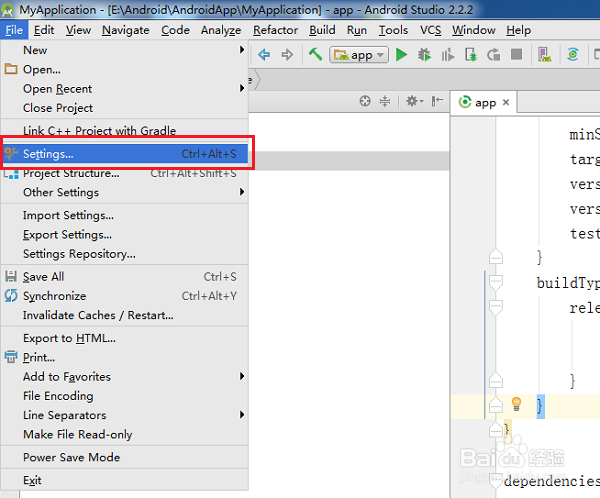The width and height of the screenshot is (600, 498).
Task: Click the Debug app bug icon
Action: click(424, 55)
